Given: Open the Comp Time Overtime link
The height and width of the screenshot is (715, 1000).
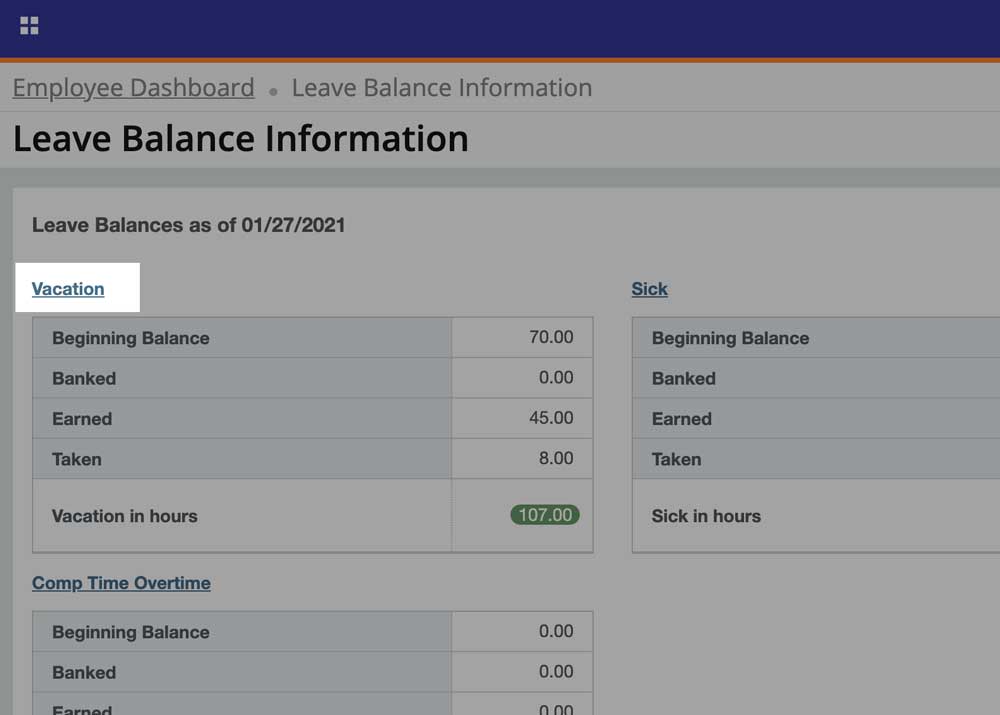Looking at the screenshot, I should (120, 582).
